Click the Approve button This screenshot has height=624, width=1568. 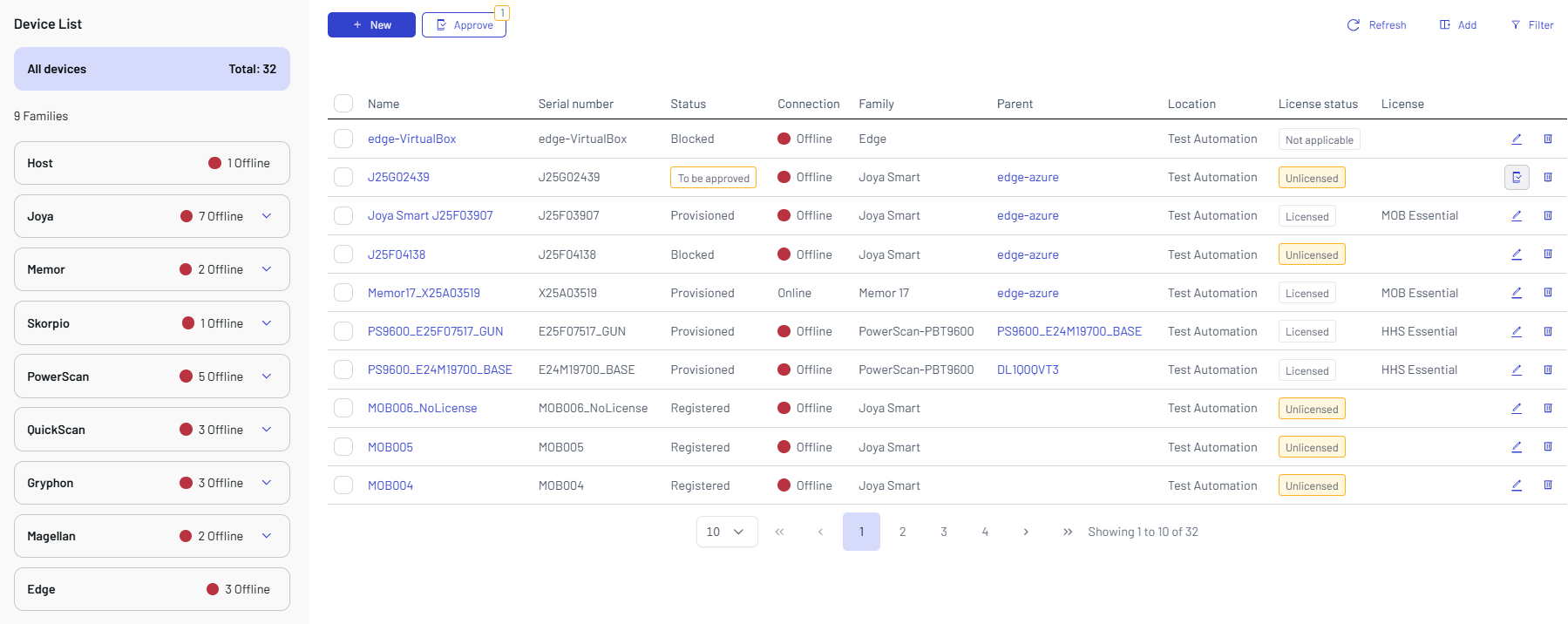pyautogui.click(x=464, y=25)
